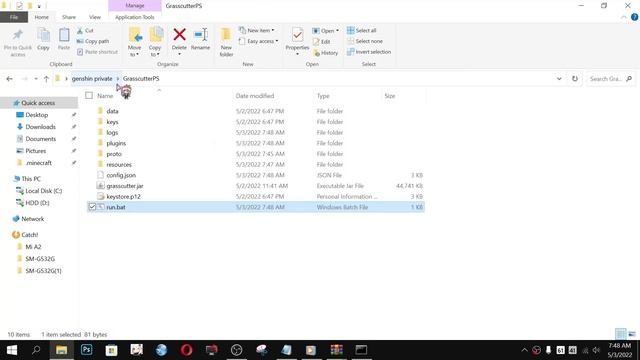Open HDD (D:) in the sidebar
The width and height of the screenshot is (640, 360).
click(x=37, y=203)
